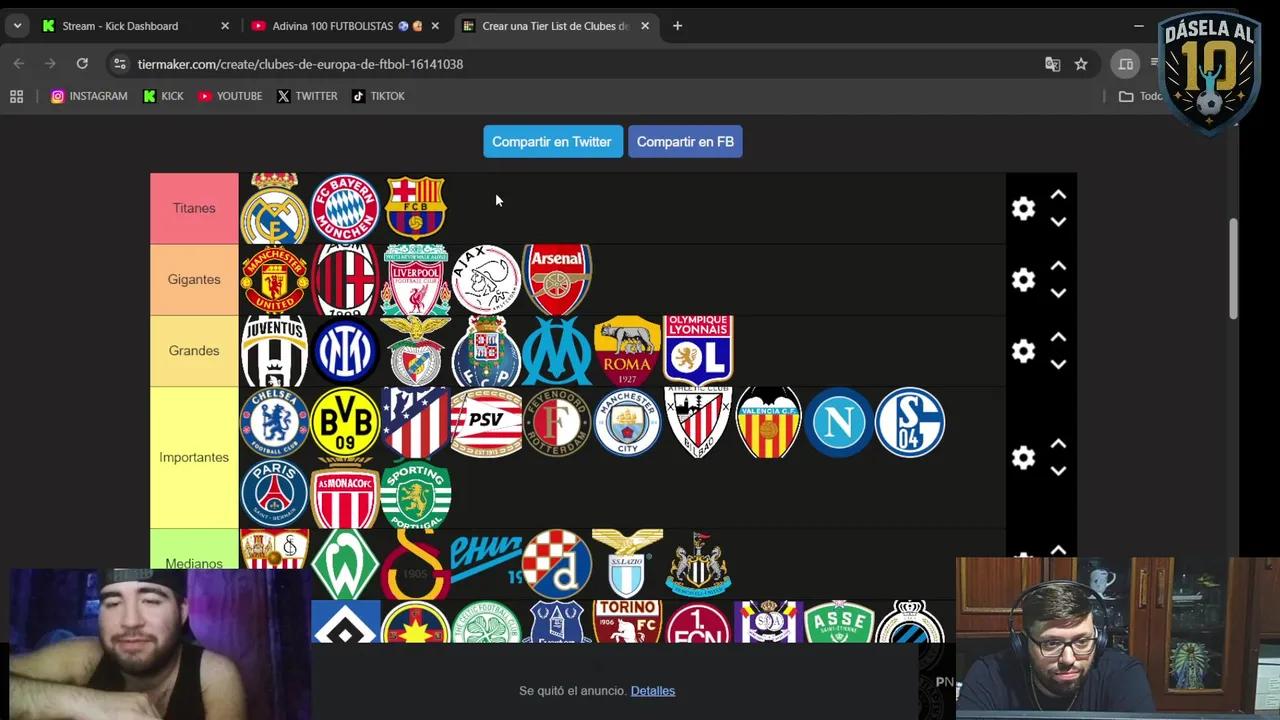Click the Manchester City badge
Screen dimensions: 1280x720
tap(628, 422)
